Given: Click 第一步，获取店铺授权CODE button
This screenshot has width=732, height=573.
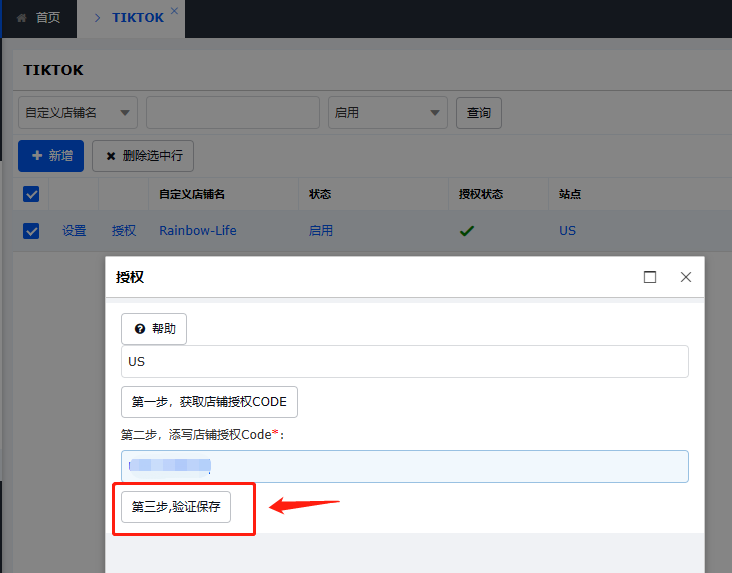Looking at the screenshot, I should [x=209, y=402].
